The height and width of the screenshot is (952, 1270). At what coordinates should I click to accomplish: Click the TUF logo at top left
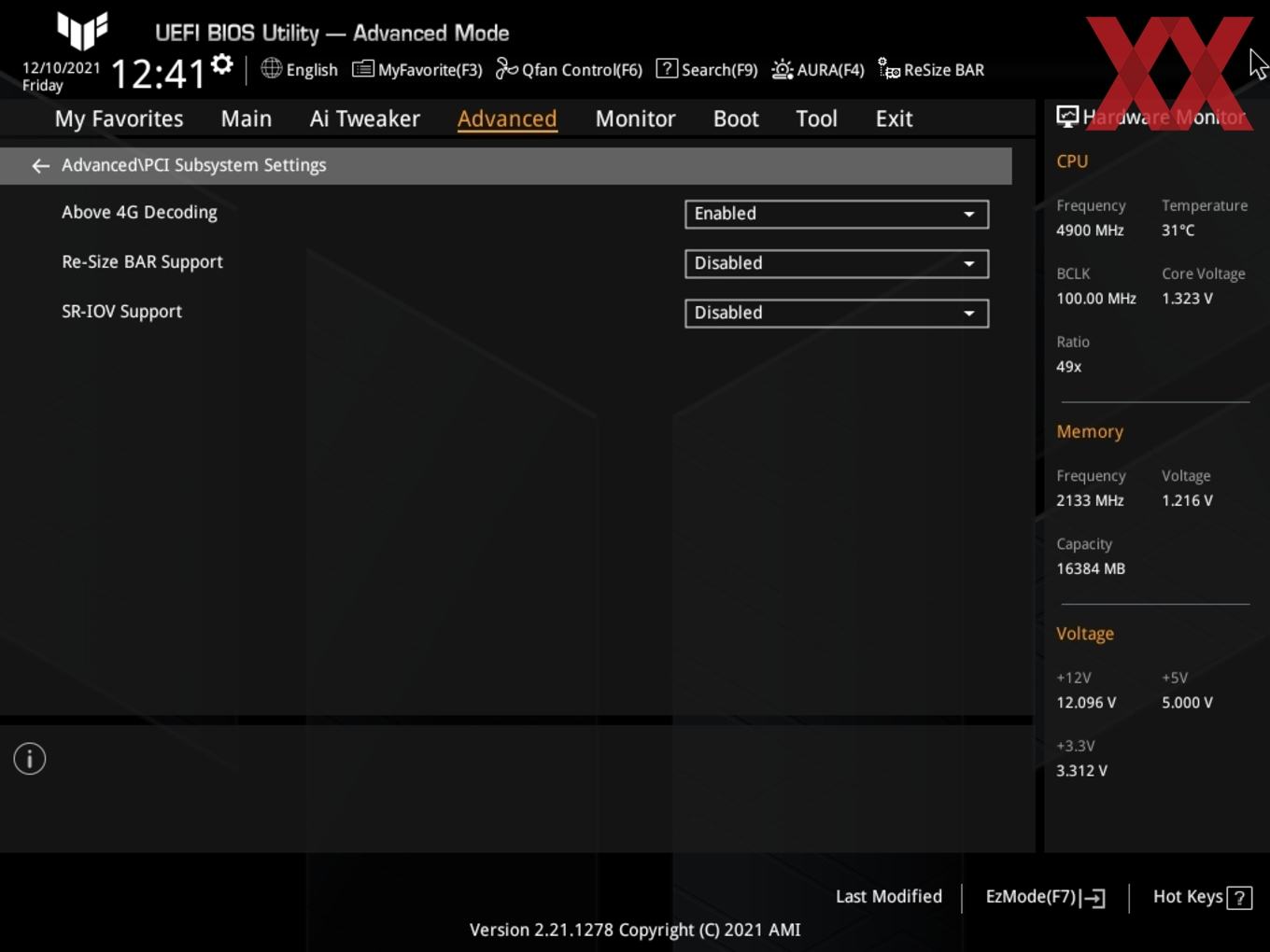click(x=82, y=30)
